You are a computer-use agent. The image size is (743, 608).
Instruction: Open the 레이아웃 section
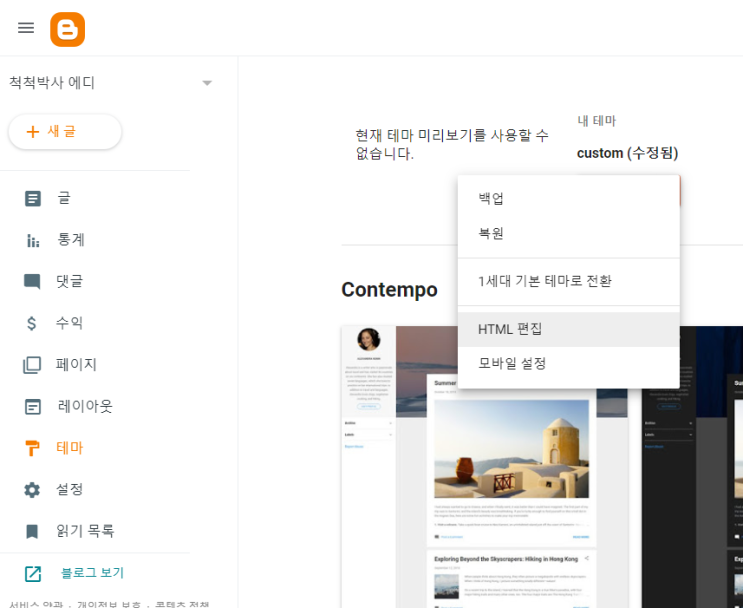click(85, 406)
